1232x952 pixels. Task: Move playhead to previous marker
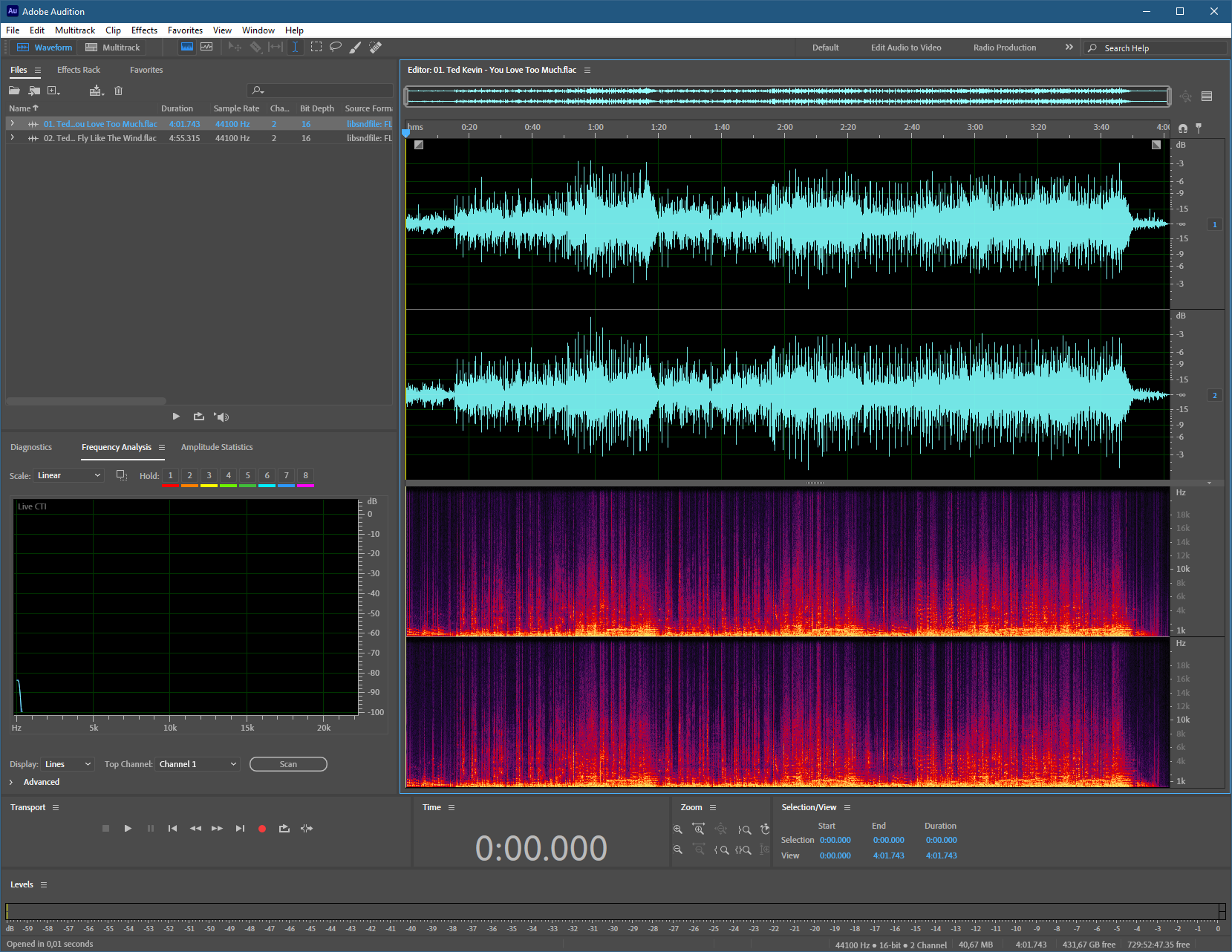tap(172, 828)
